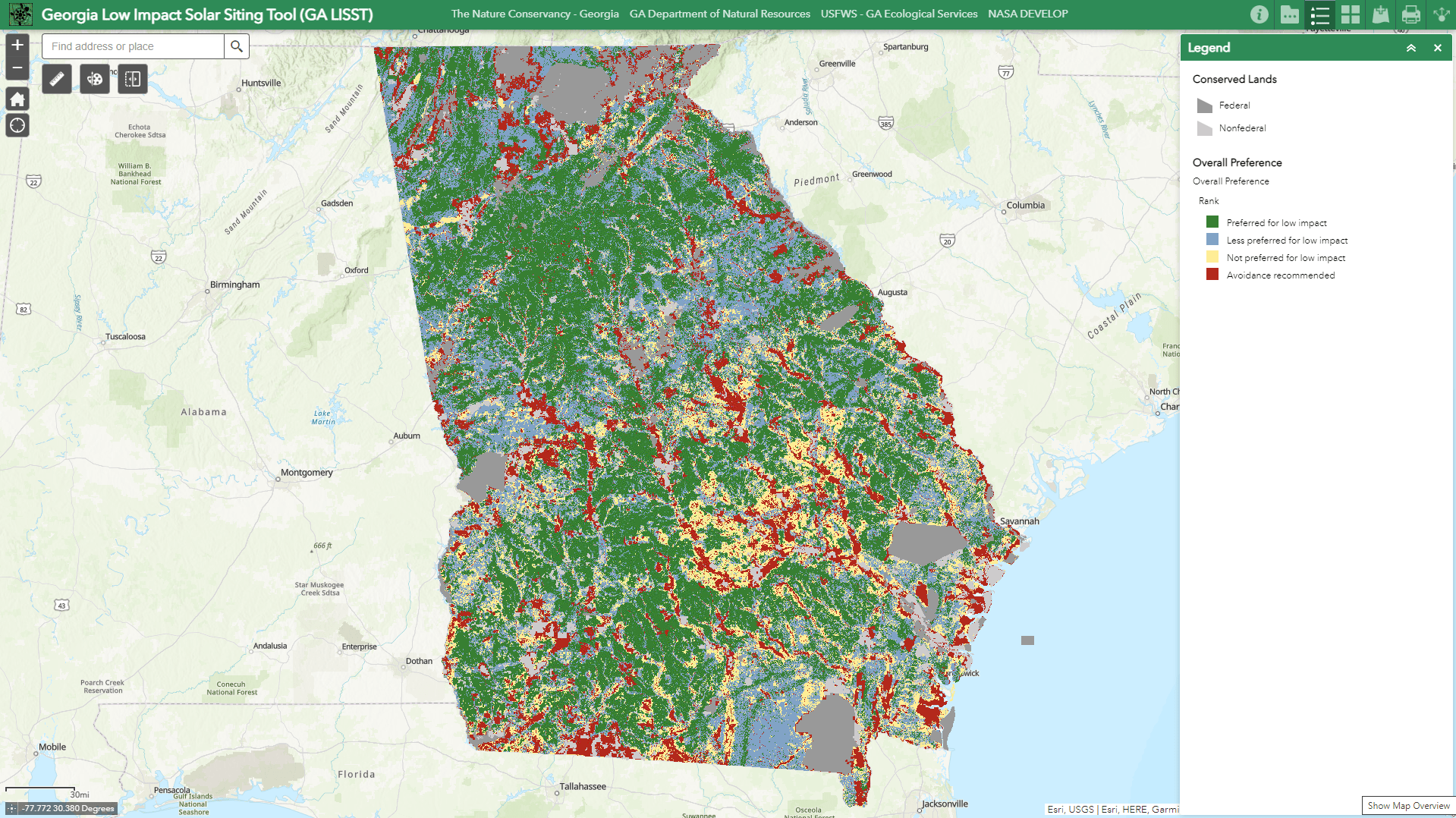Toggle the Legend toolbar icon off
The width and height of the screenshot is (1456, 818).
click(x=1319, y=14)
